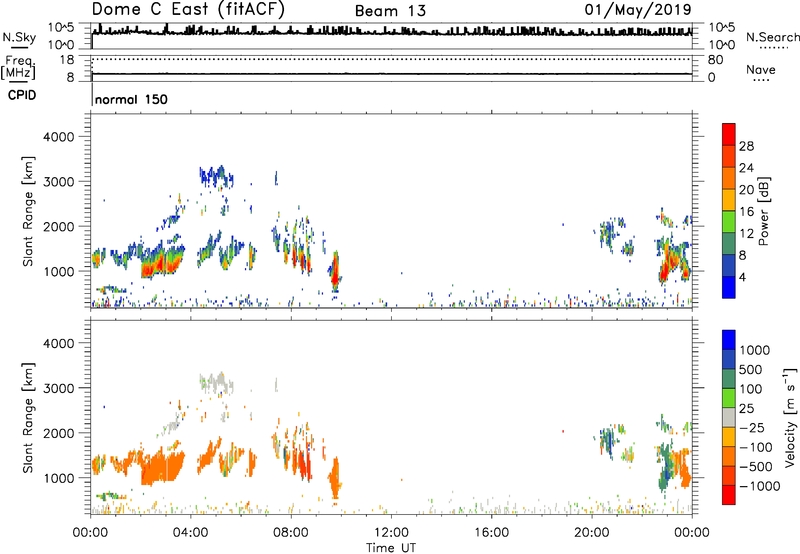The height and width of the screenshot is (554, 800).
Task: Click the red bottom of the velocity colorbar
Action: pyautogui.click(x=729, y=495)
